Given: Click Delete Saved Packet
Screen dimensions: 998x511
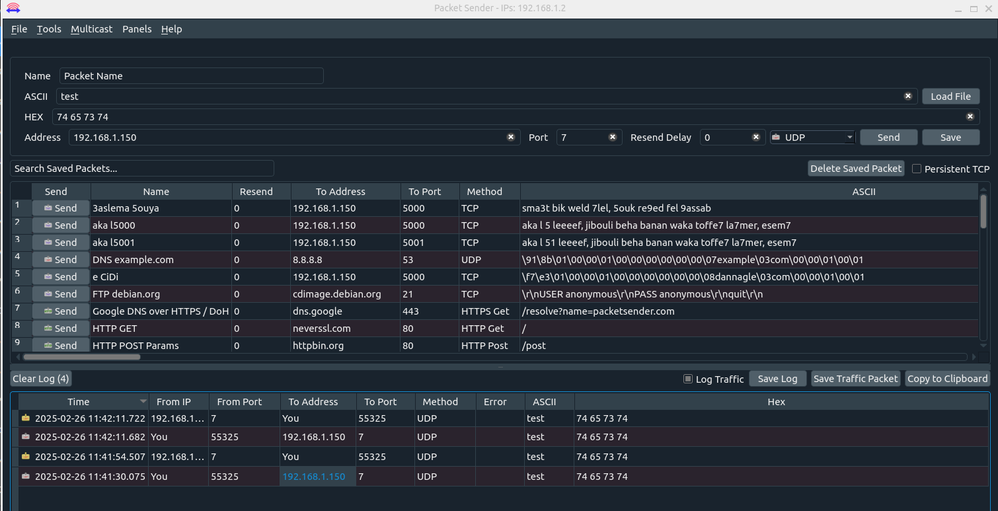Looking at the screenshot, I should point(856,169).
